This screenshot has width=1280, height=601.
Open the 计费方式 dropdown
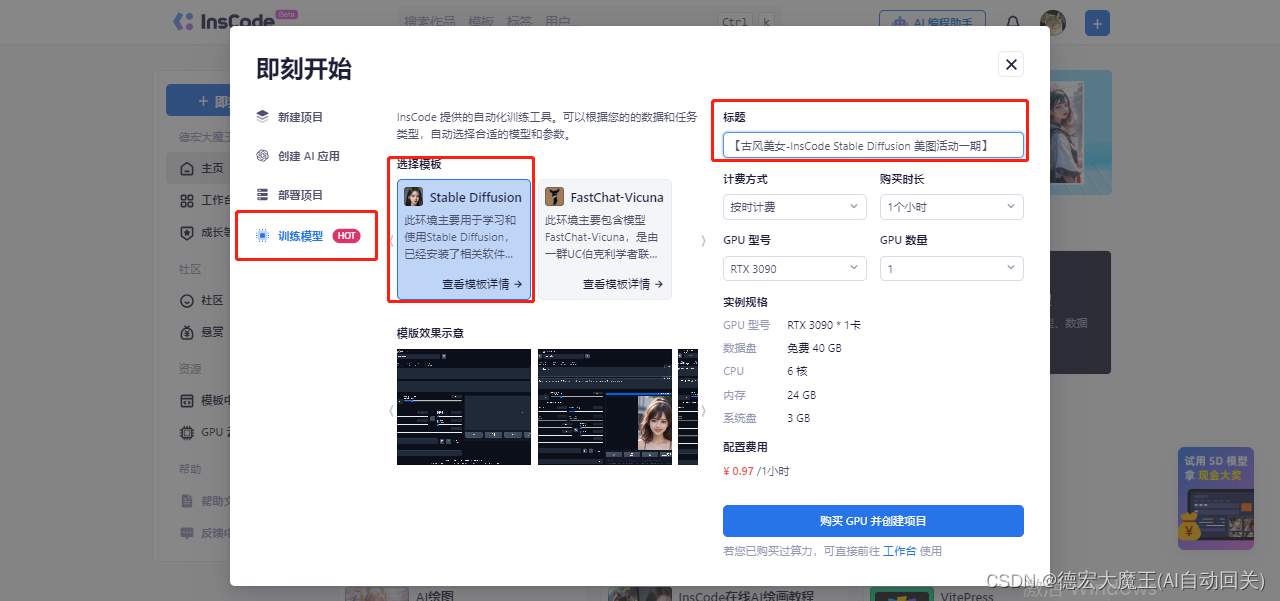794,207
